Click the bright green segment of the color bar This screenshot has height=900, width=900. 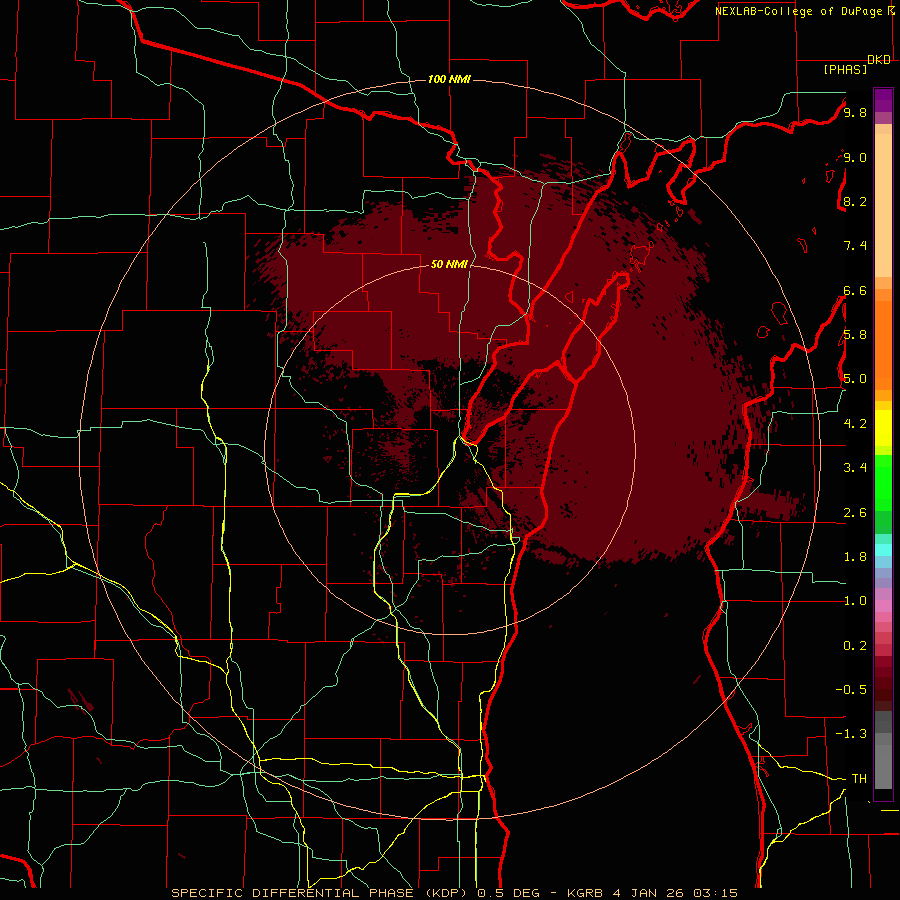click(883, 482)
